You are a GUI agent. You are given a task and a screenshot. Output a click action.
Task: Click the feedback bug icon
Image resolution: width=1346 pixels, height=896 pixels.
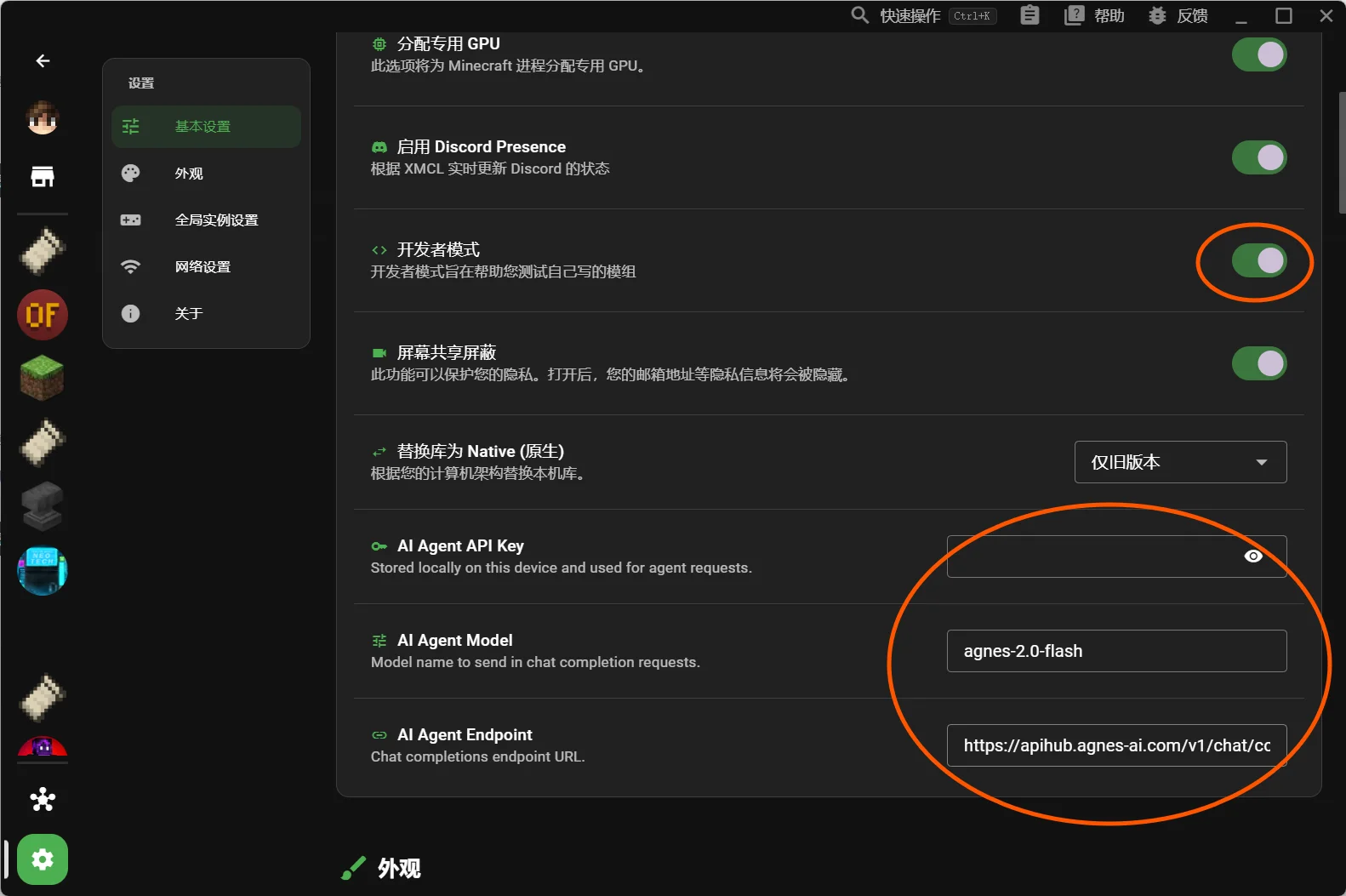click(x=1157, y=15)
